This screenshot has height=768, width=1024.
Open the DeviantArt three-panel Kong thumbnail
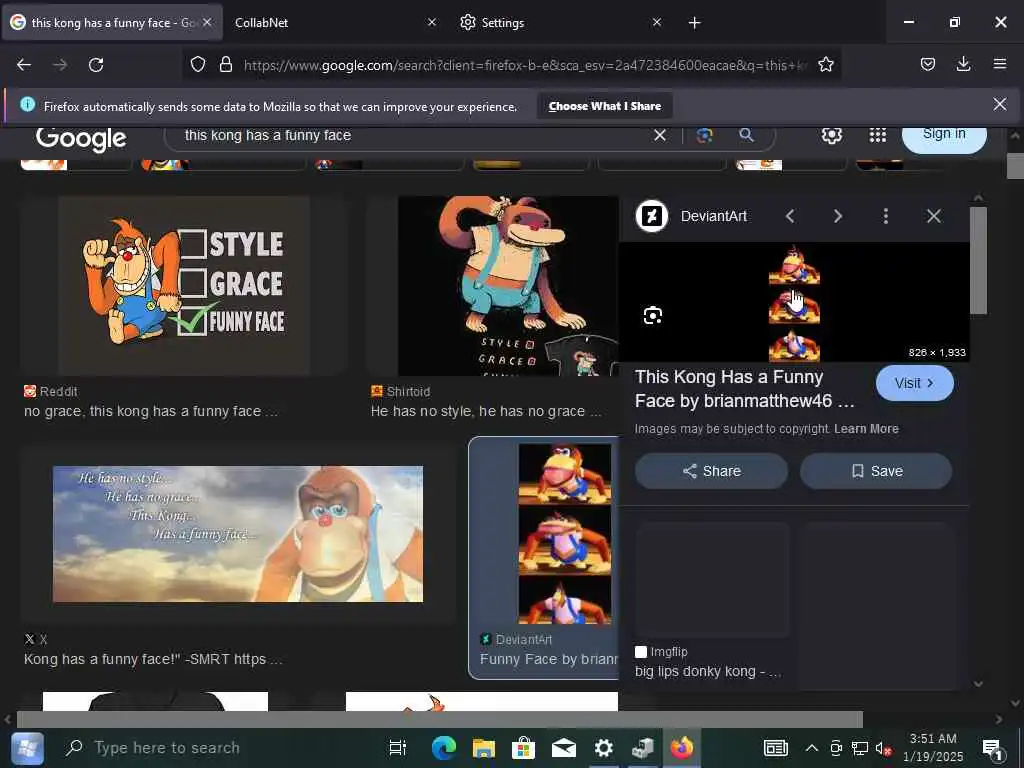(x=565, y=534)
